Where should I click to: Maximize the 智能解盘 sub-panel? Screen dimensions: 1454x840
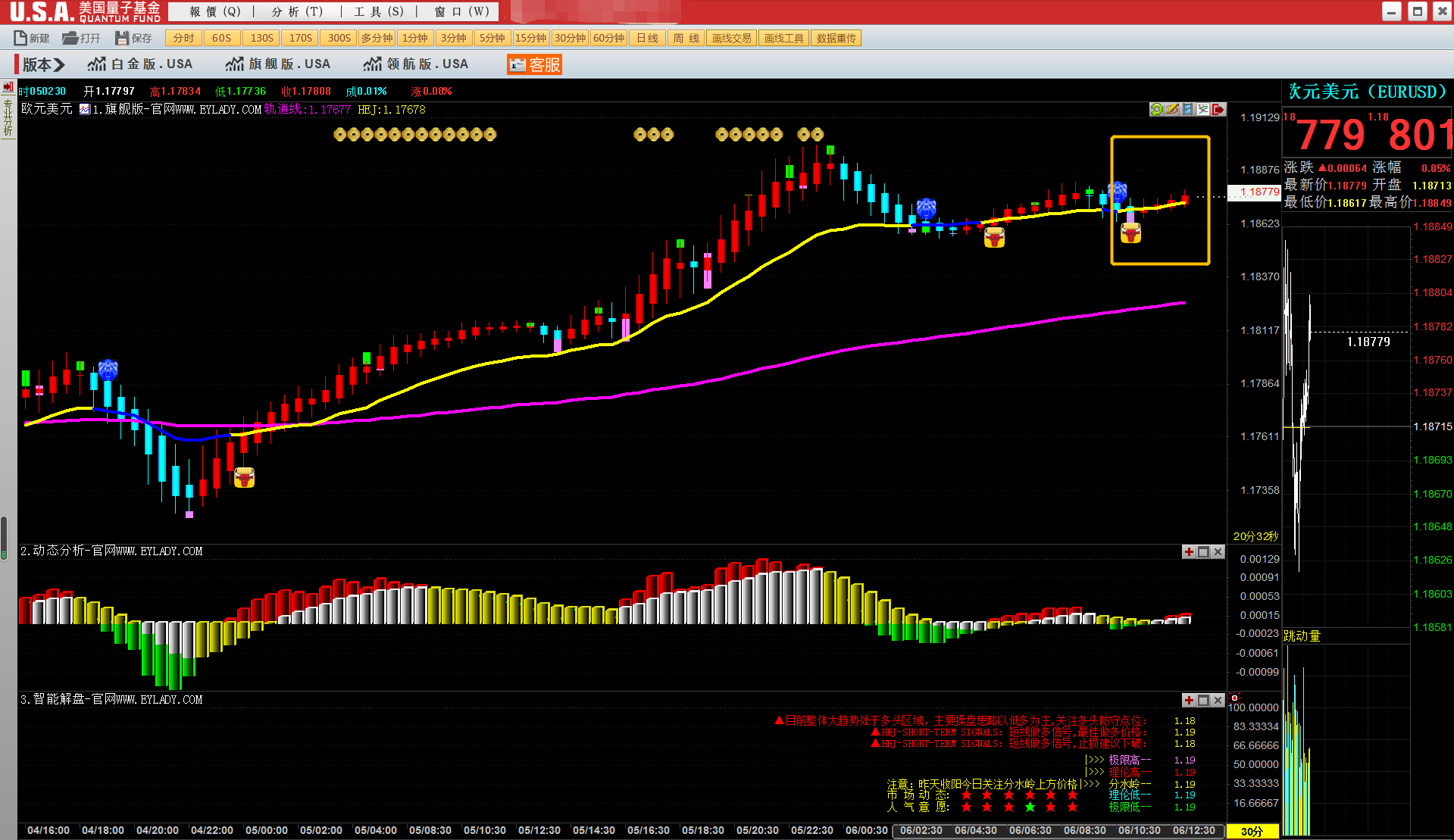click(1203, 701)
